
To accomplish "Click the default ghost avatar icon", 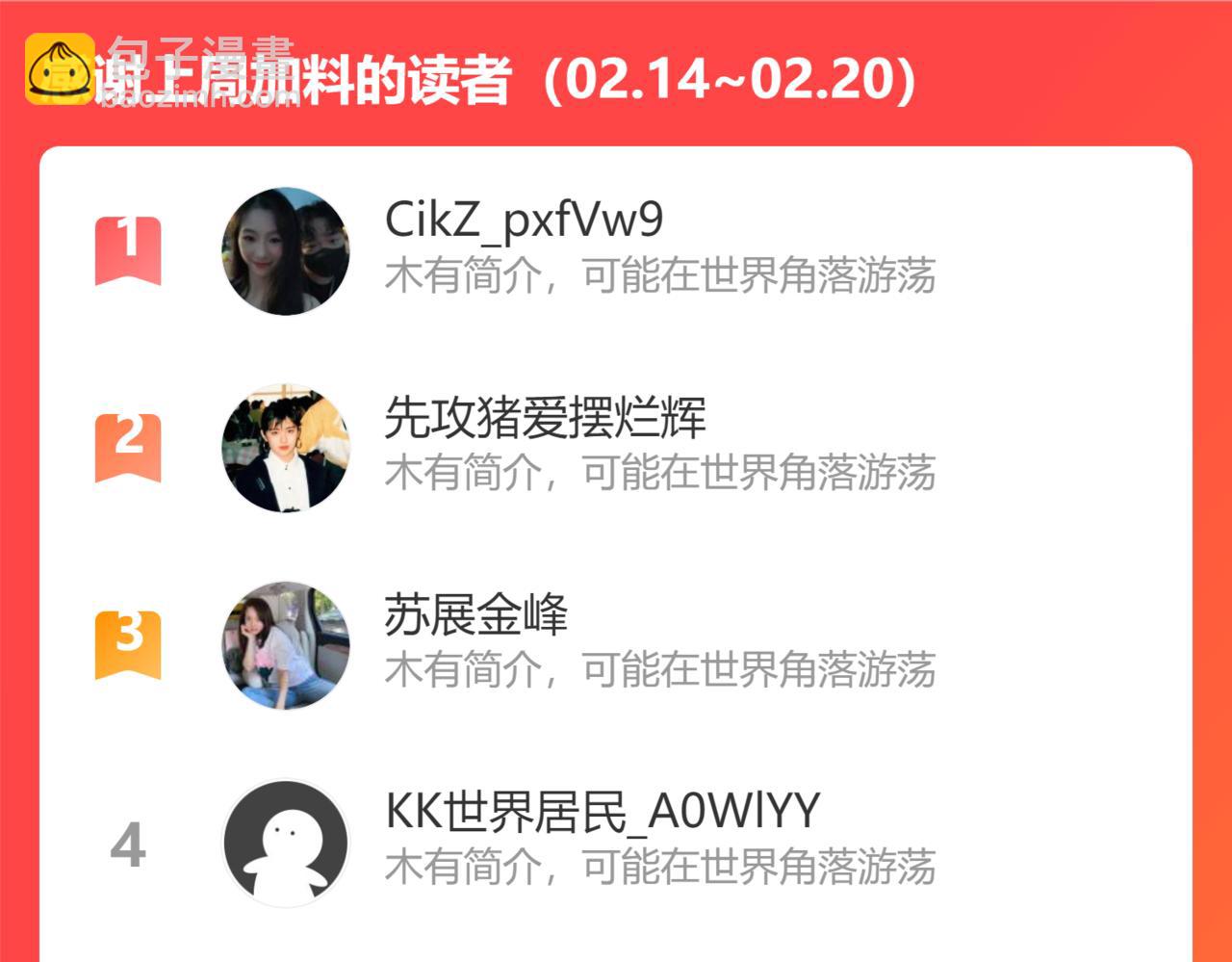I will (x=286, y=844).
